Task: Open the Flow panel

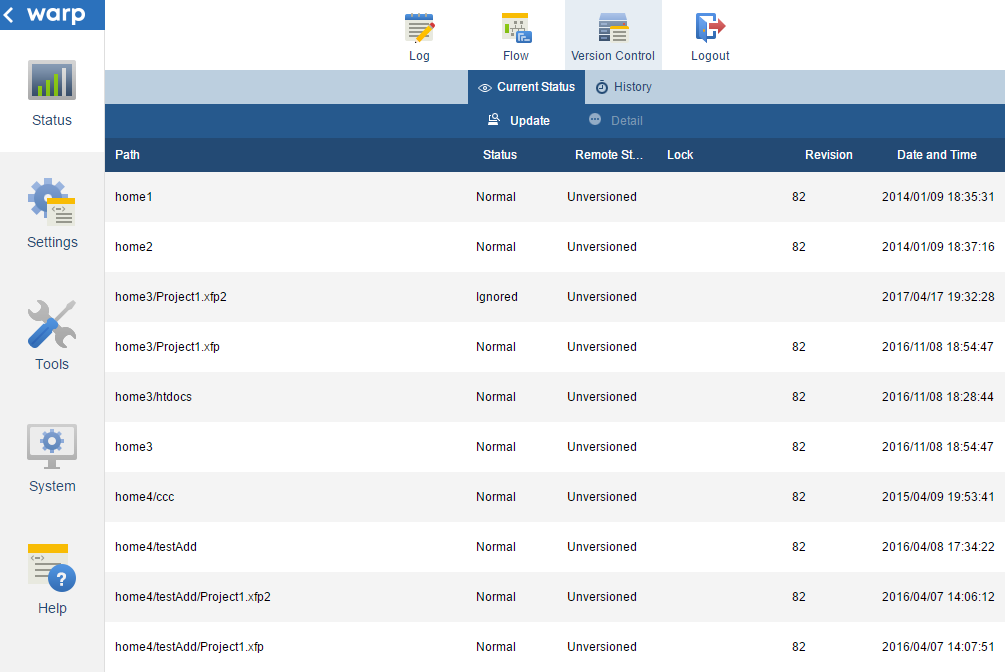Action: 515,35
